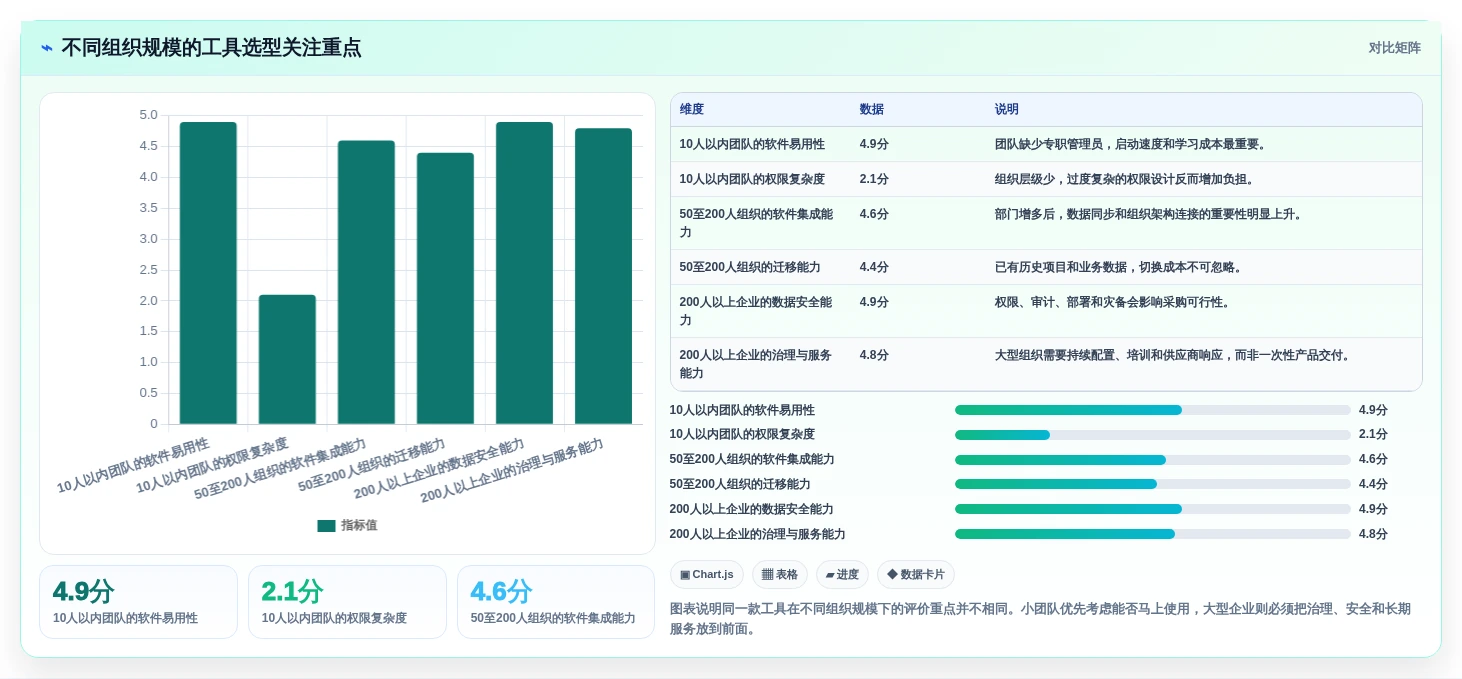Click the 4.4分 value beside the progress bar

1373,484
